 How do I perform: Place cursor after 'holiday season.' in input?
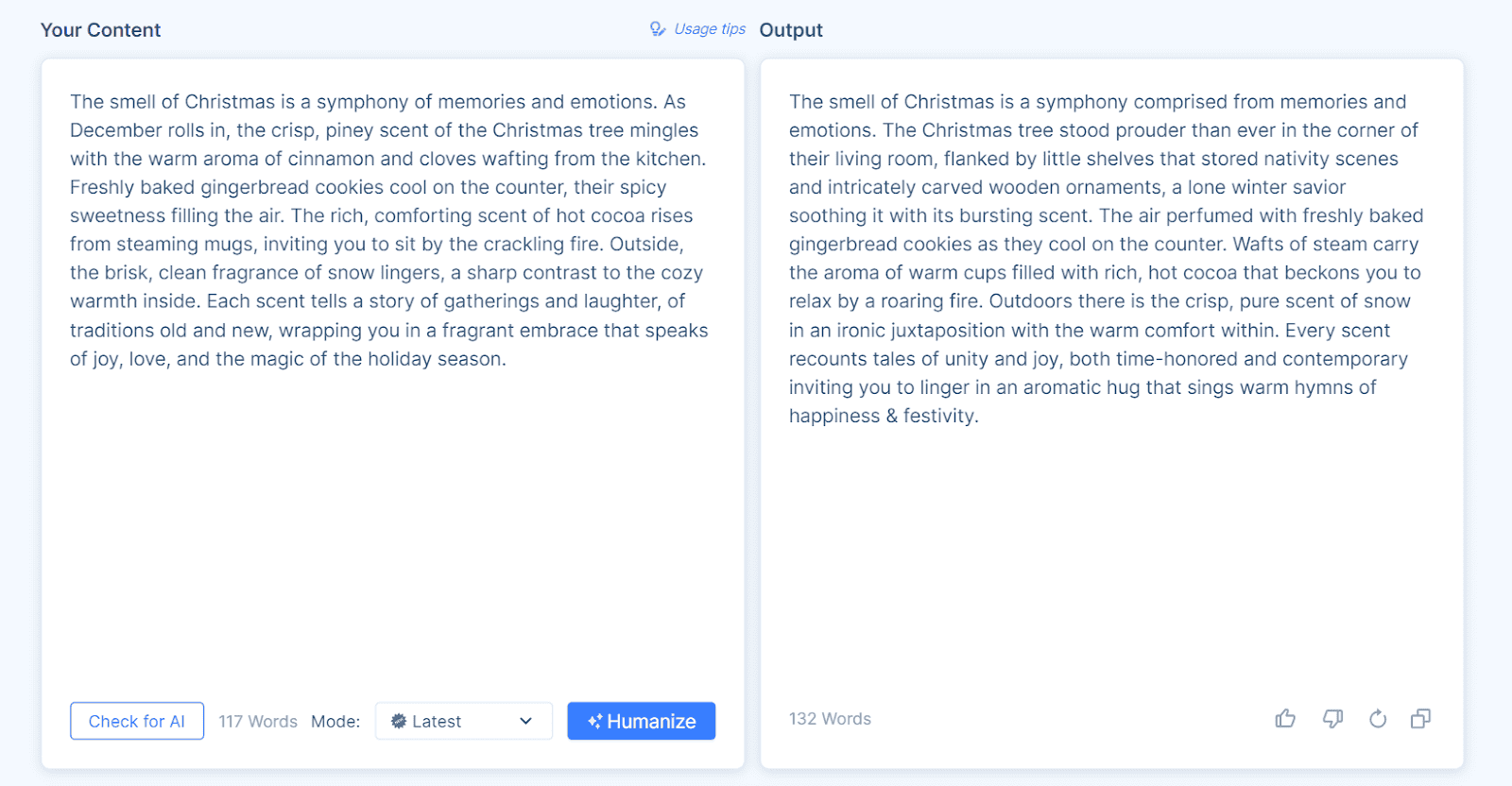click(x=508, y=359)
